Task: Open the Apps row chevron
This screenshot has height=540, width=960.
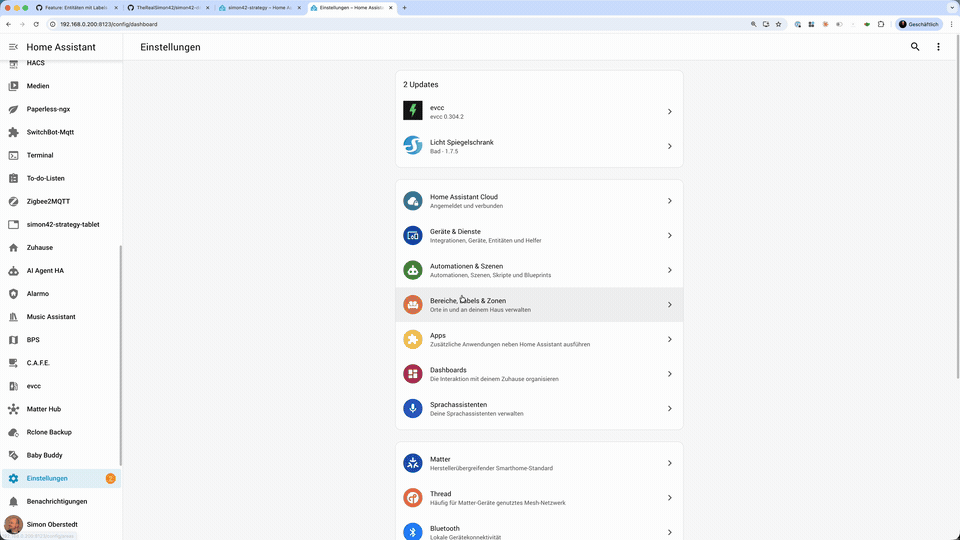Action: coord(669,339)
